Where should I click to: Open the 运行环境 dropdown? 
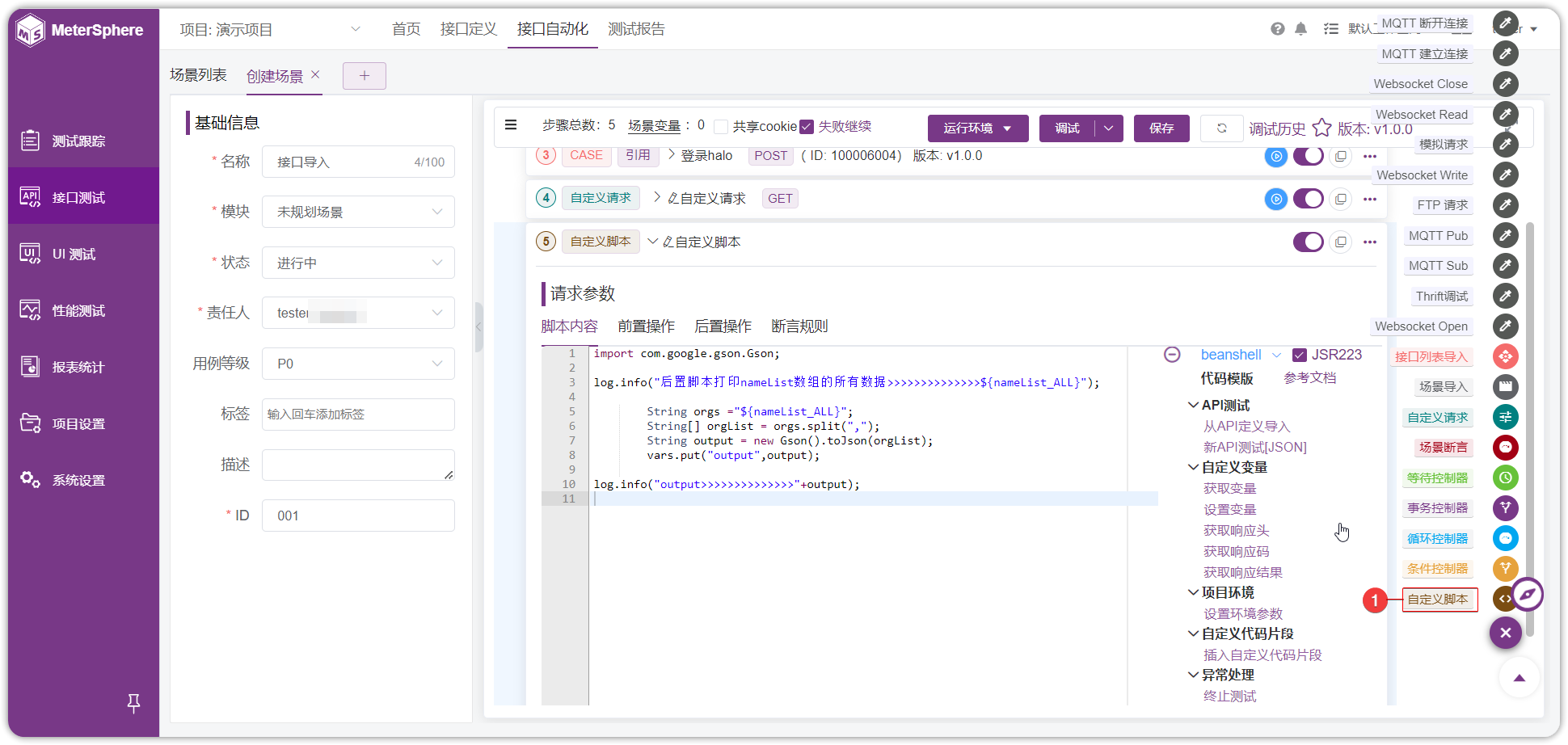[x=978, y=128]
